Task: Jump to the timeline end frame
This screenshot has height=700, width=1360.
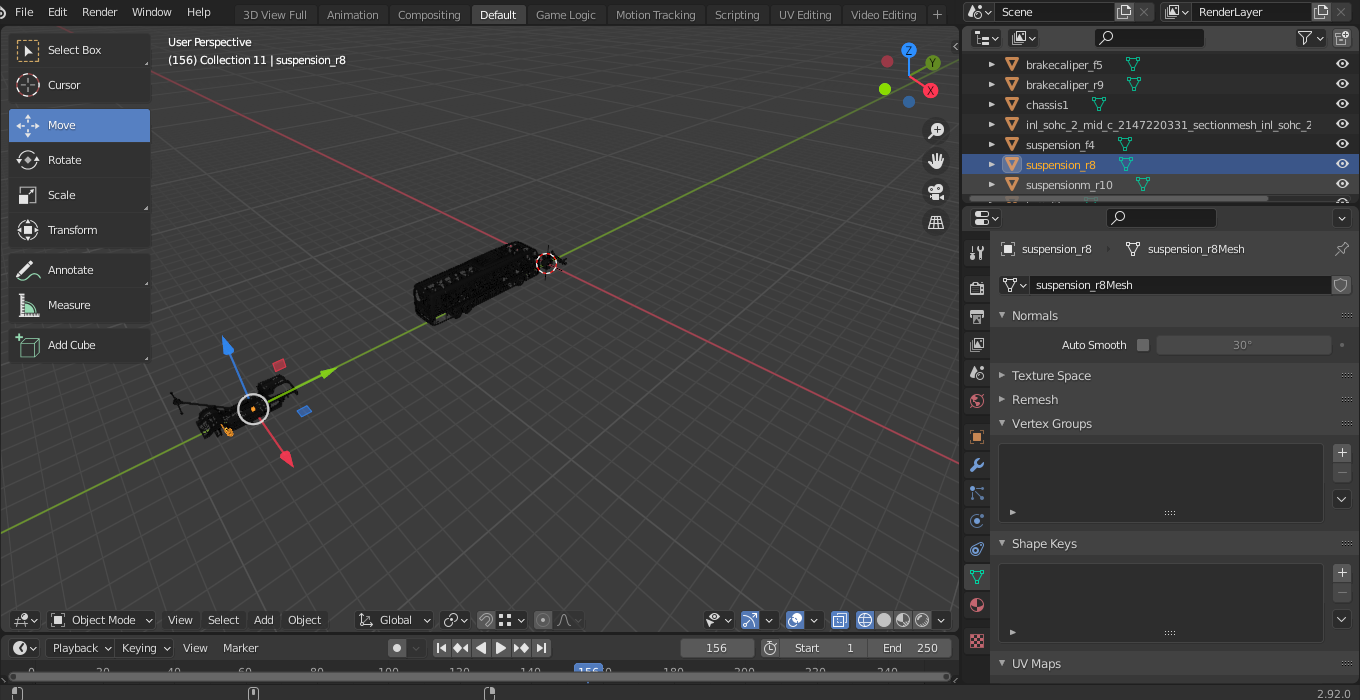Action: coord(541,648)
